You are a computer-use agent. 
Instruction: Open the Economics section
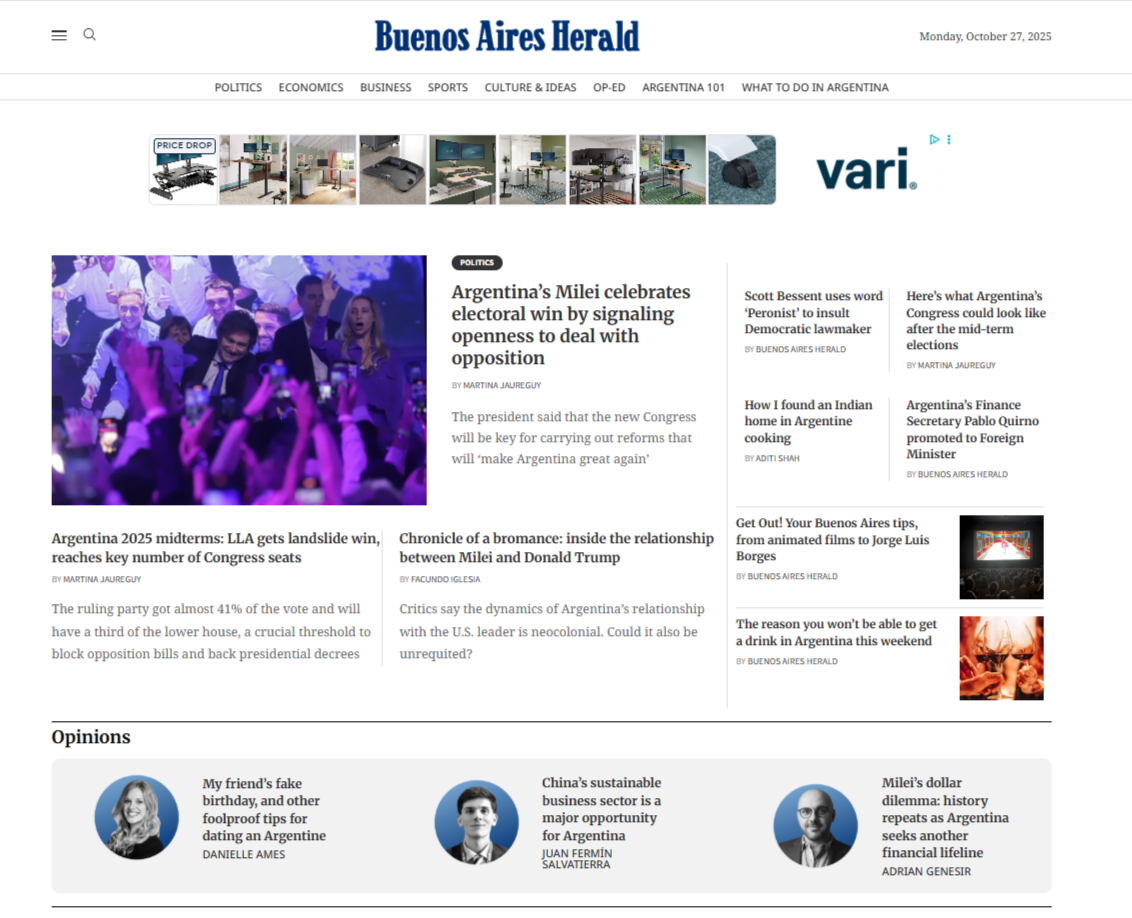tap(311, 87)
